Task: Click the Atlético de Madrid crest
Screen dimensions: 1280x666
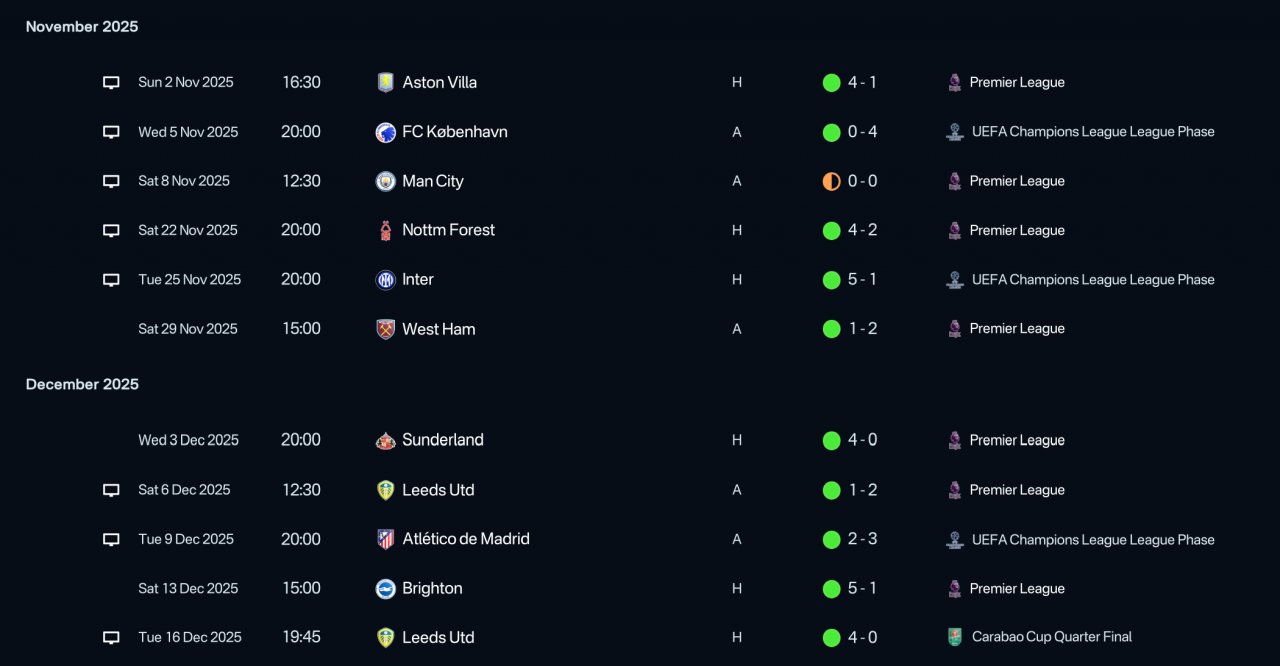Action: click(x=385, y=539)
